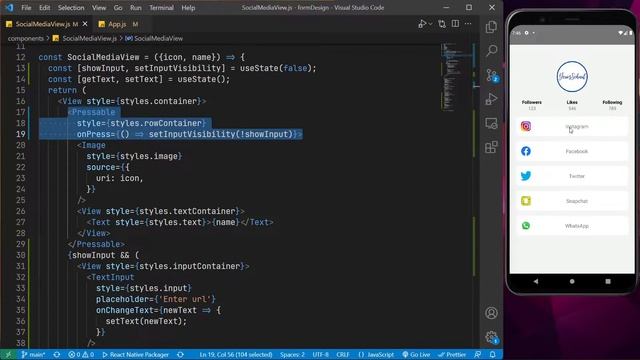Tap the WhatsApp row in phone emulator

[x=572, y=226]
